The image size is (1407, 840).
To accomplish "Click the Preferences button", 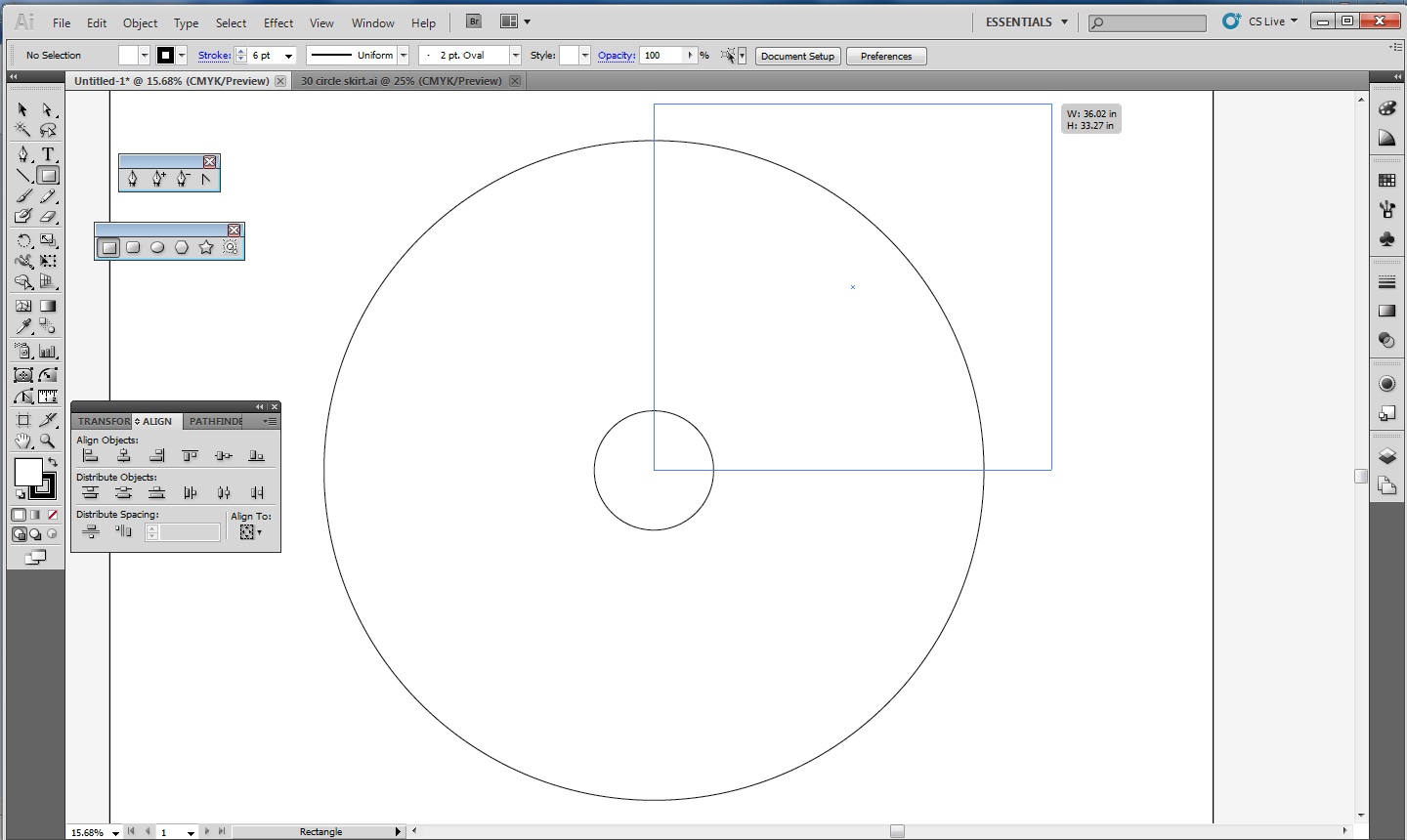I will point(886,56).
